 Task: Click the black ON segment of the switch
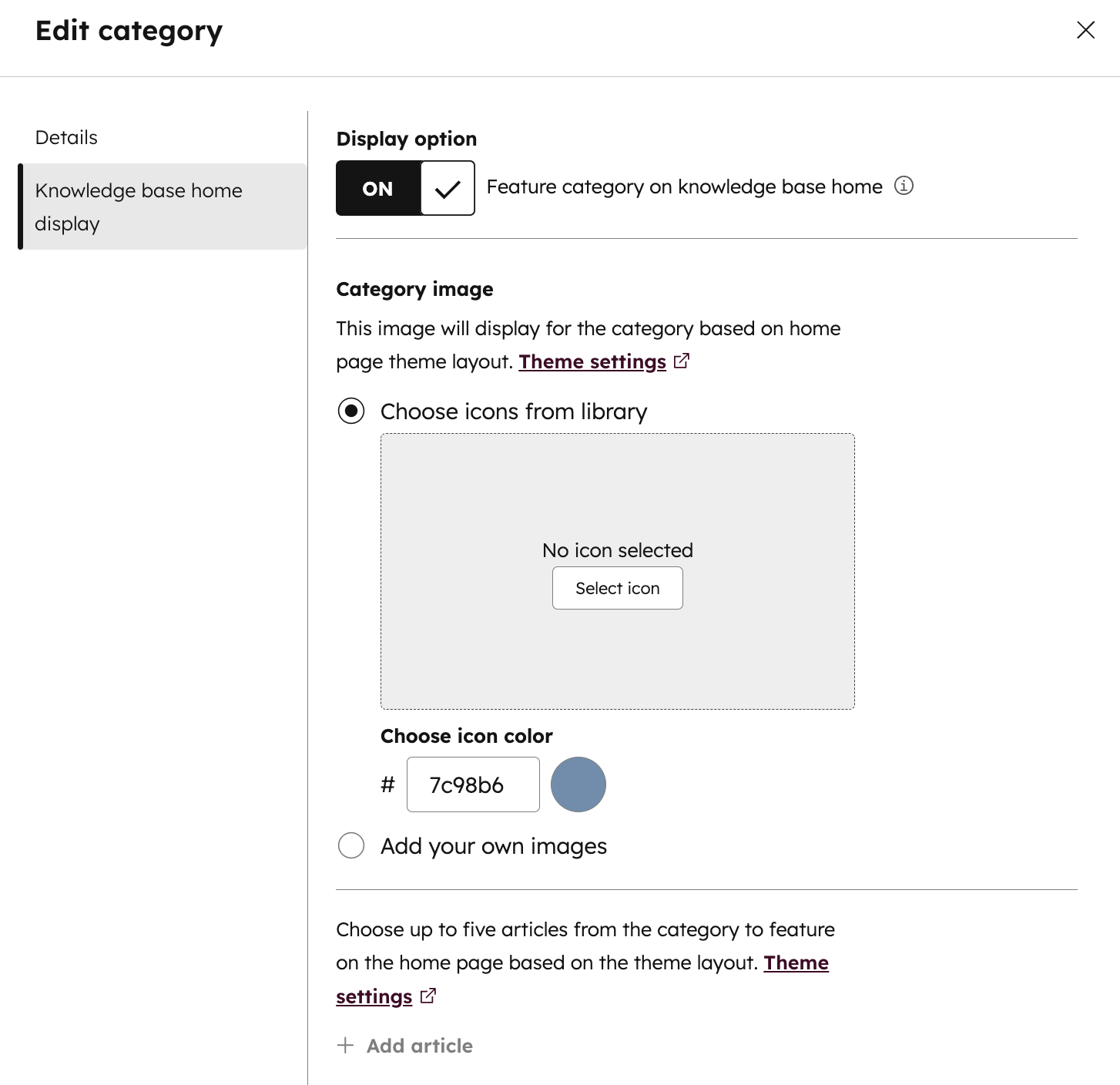[377, 188]
